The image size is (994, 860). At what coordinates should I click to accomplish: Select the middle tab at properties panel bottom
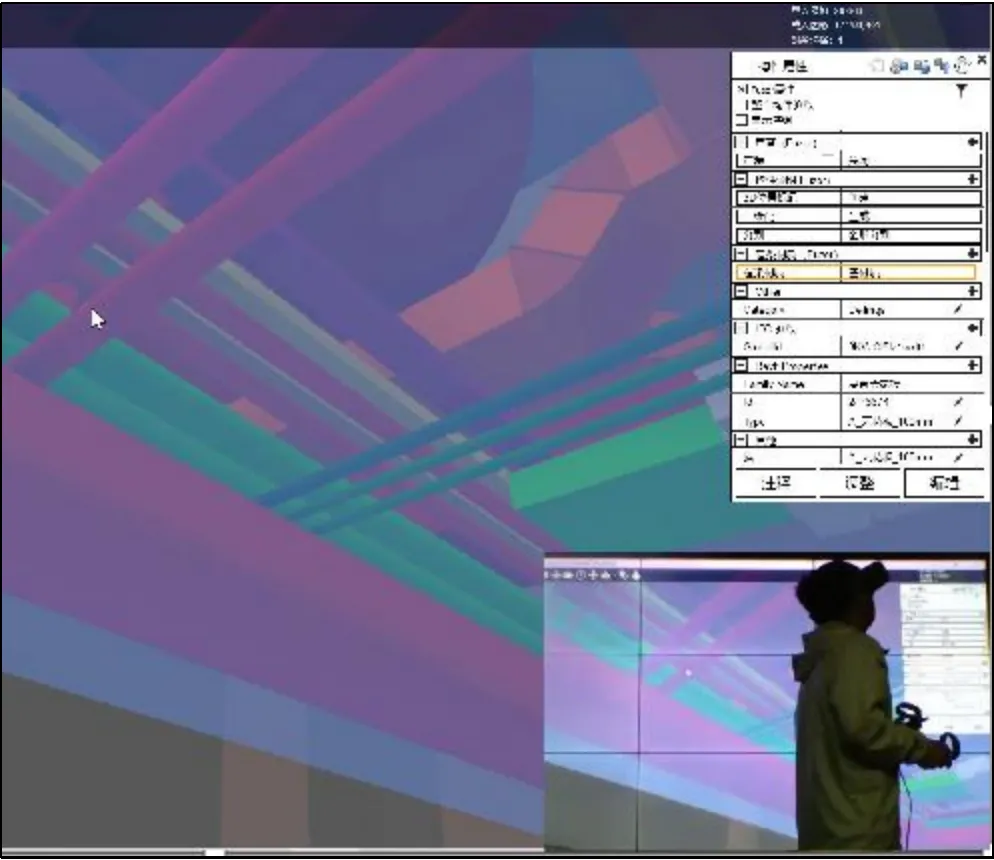860,483
